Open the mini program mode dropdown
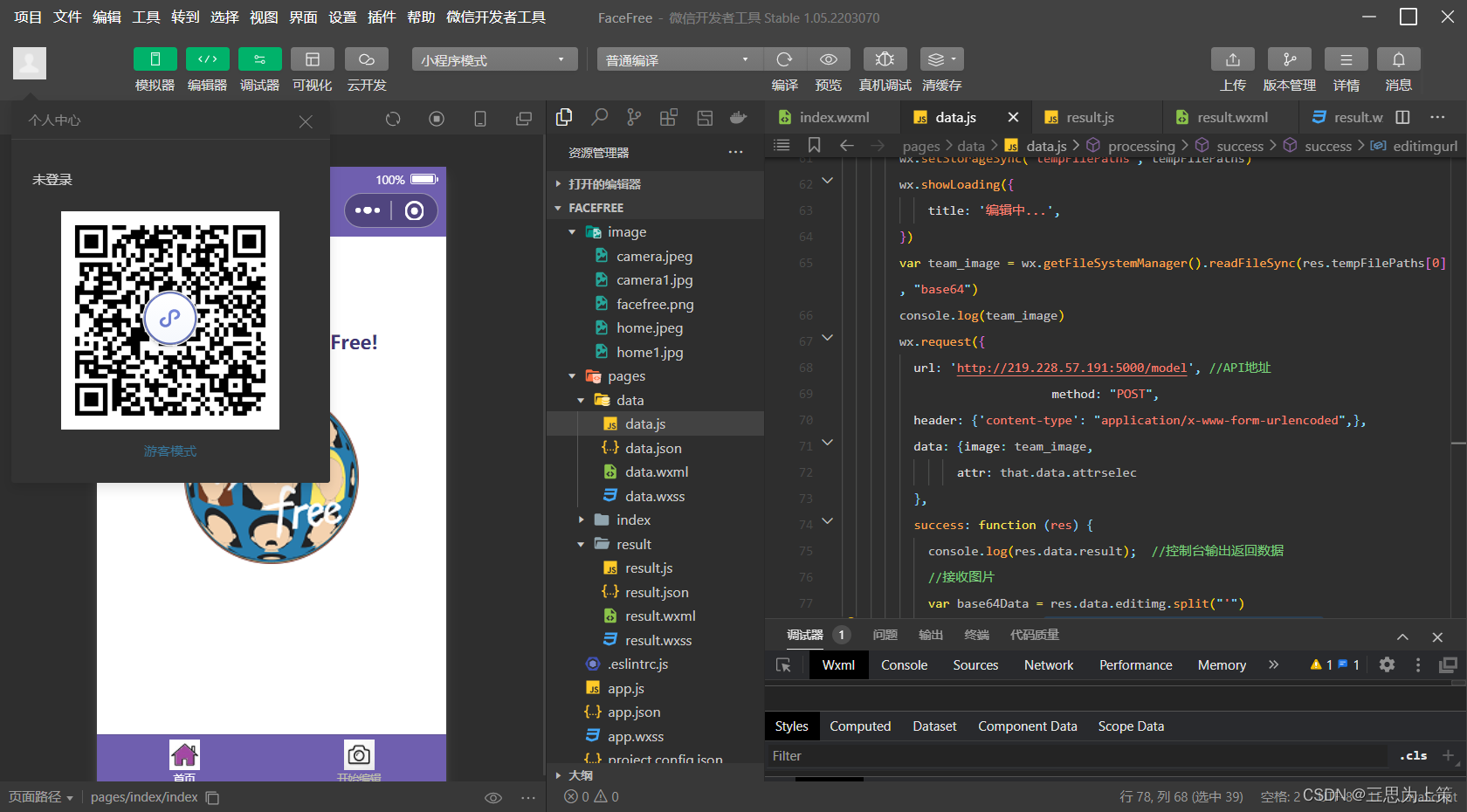This screenshot has height=812, width=1467. 494,59
